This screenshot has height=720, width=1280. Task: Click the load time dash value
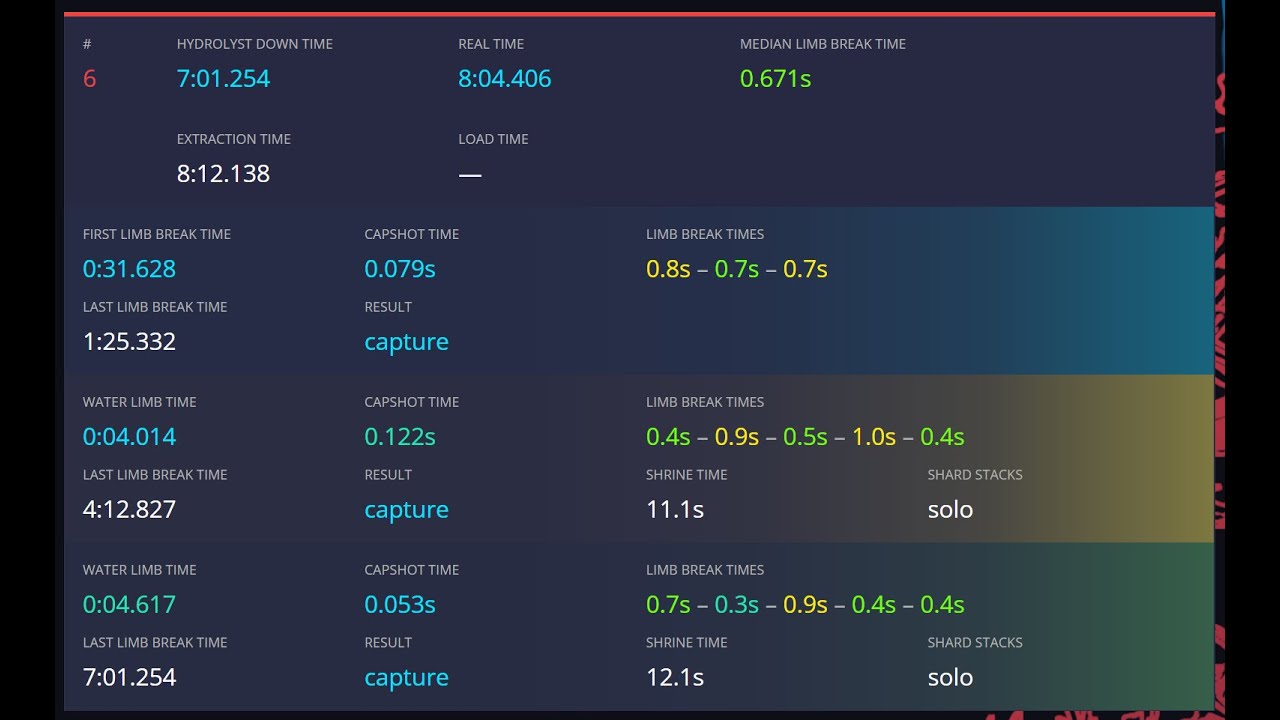(x=470, y=175)
